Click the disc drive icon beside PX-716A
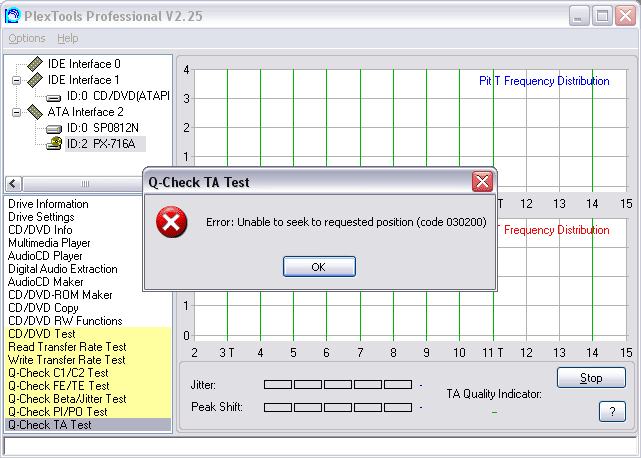 54,144
